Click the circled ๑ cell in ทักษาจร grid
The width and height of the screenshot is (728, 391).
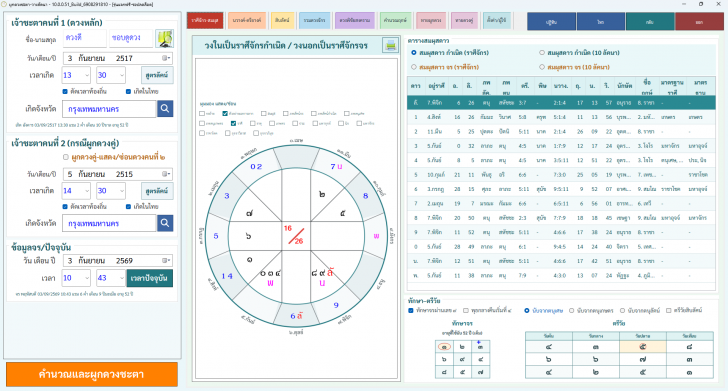444,346
